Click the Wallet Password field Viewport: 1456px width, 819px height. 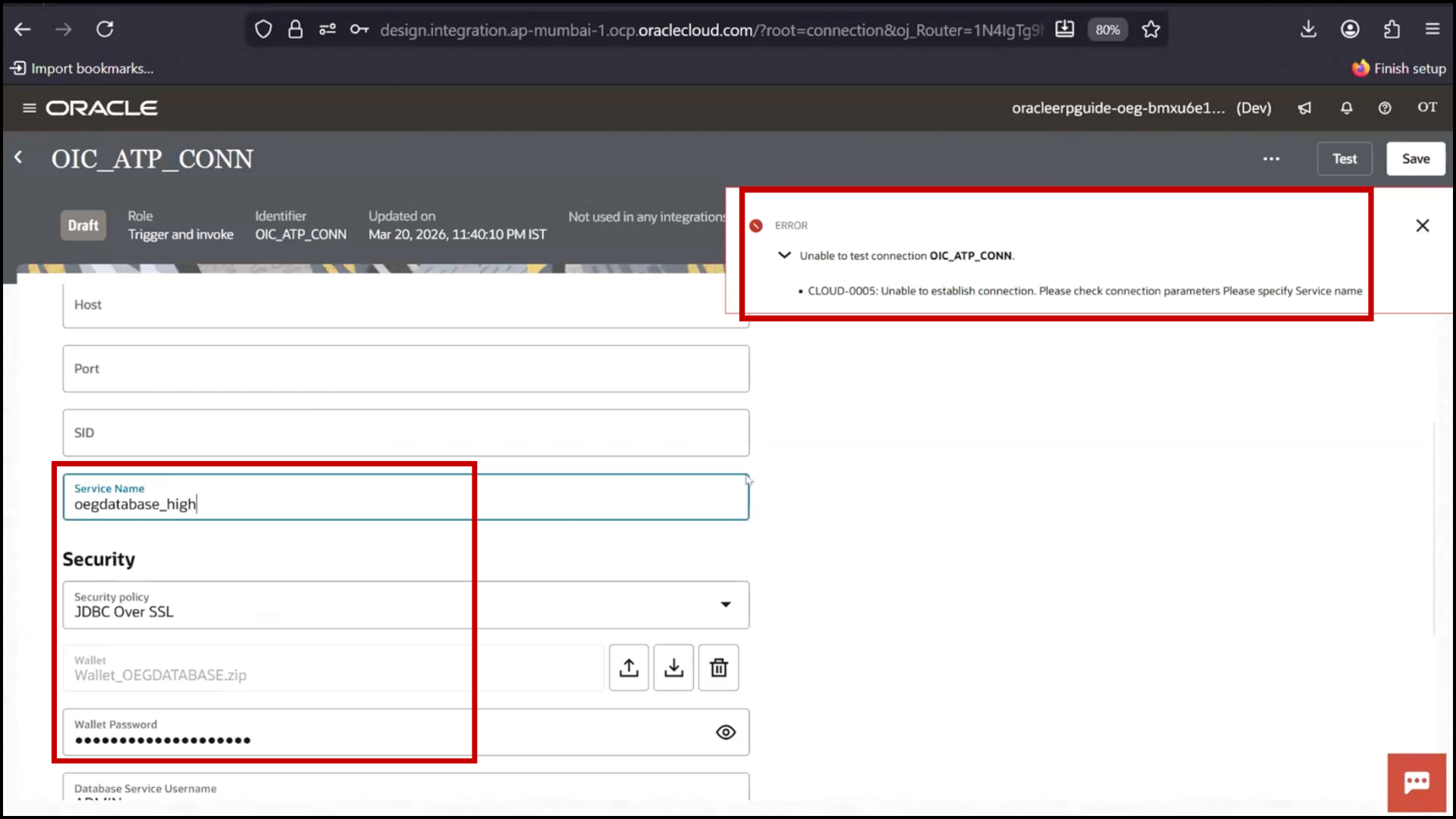pyautogui.click(x=406, y=733)
